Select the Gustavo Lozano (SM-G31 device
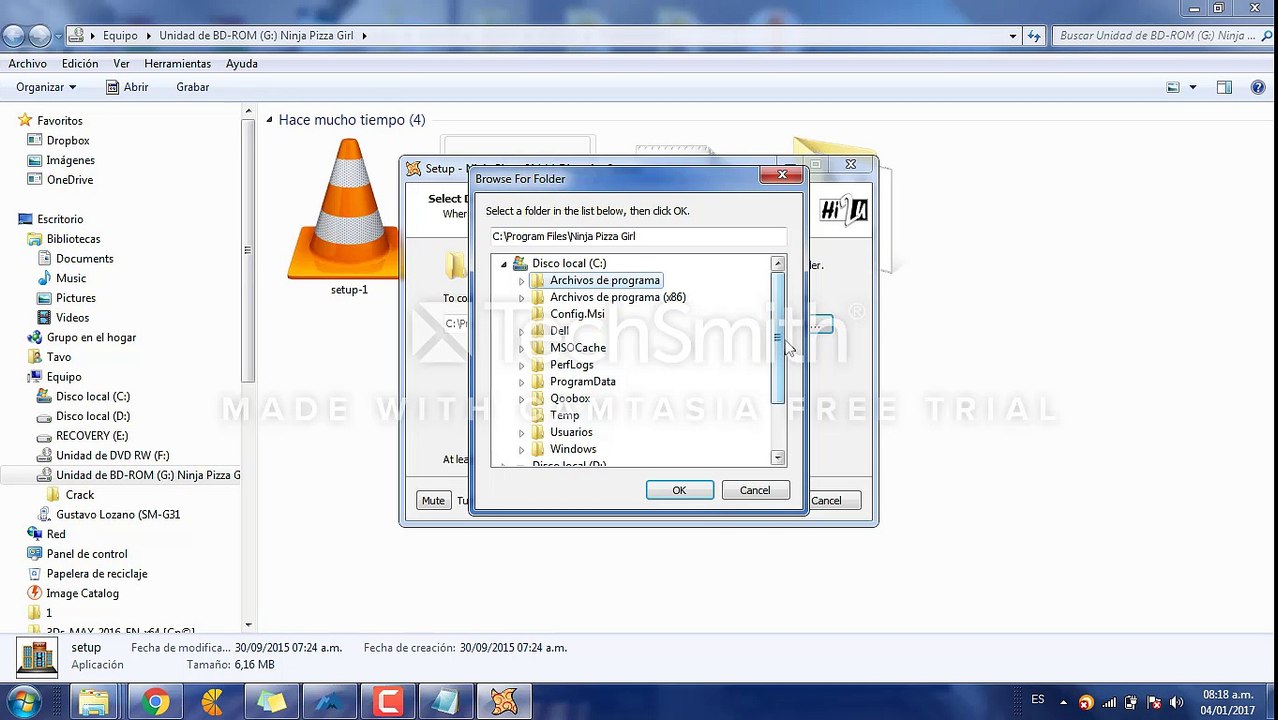The image size is (1278, 720). tap(118, 515)
